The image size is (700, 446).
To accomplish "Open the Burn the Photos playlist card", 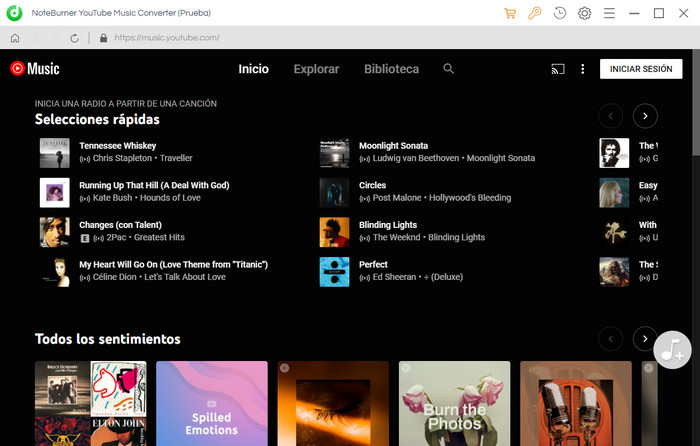I will pos(454,404).
